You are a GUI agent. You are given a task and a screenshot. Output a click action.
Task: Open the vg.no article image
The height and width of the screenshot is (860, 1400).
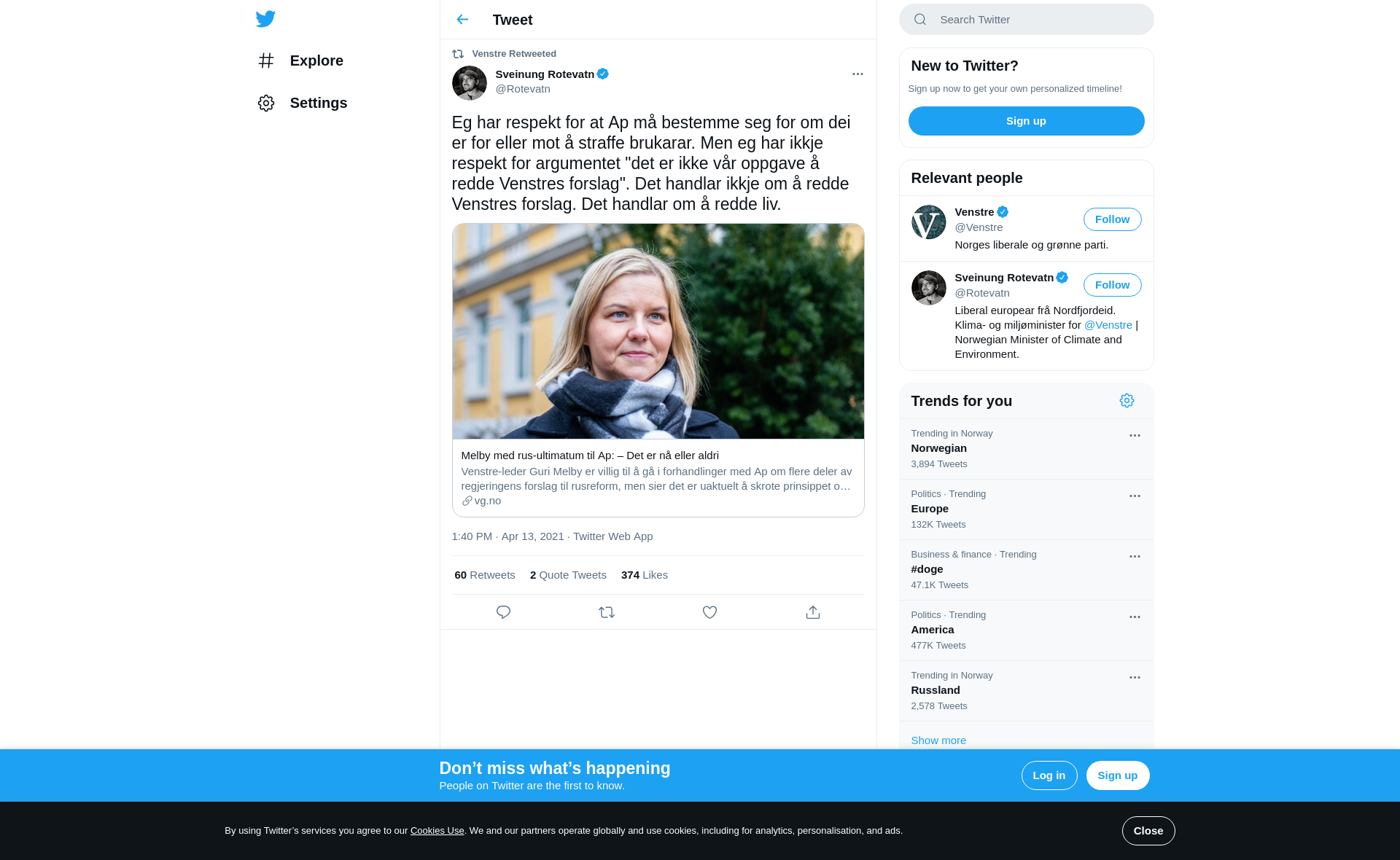(x=658, y=332)
